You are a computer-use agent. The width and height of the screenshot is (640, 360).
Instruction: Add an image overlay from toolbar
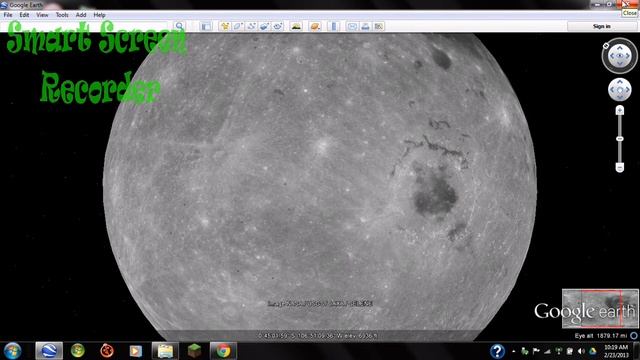pos(264,26)
